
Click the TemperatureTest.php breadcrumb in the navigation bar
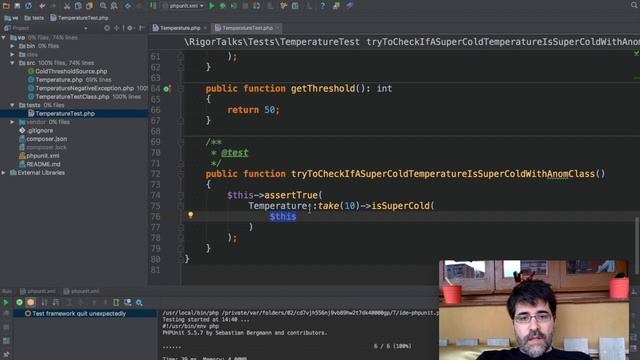click(80, 18)
